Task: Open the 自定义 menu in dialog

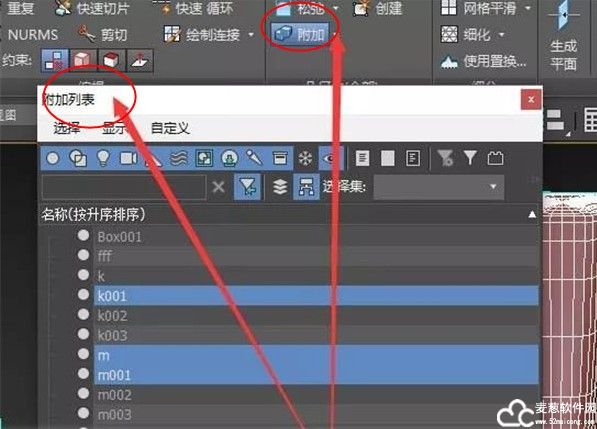Action: pos(170,128)
